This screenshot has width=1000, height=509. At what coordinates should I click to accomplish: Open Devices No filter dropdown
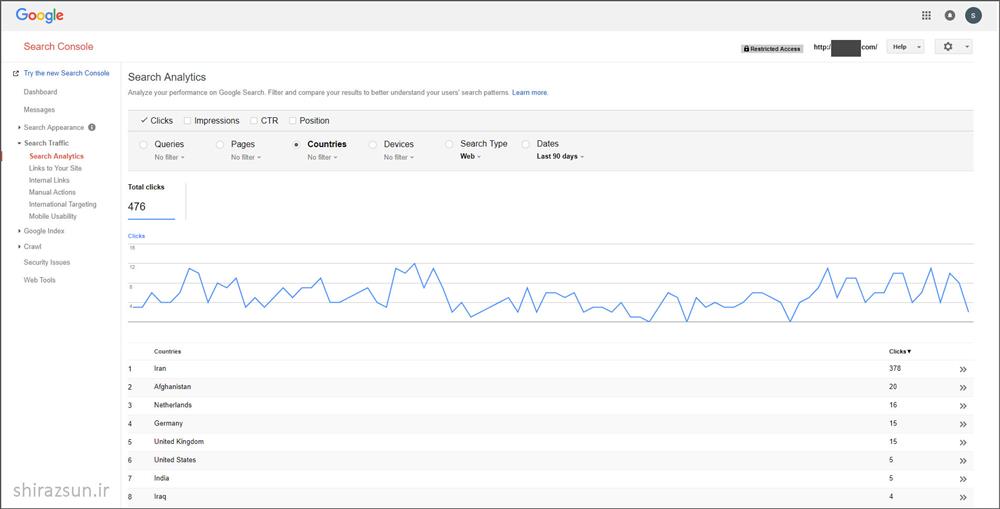click(x=399, y=157)
